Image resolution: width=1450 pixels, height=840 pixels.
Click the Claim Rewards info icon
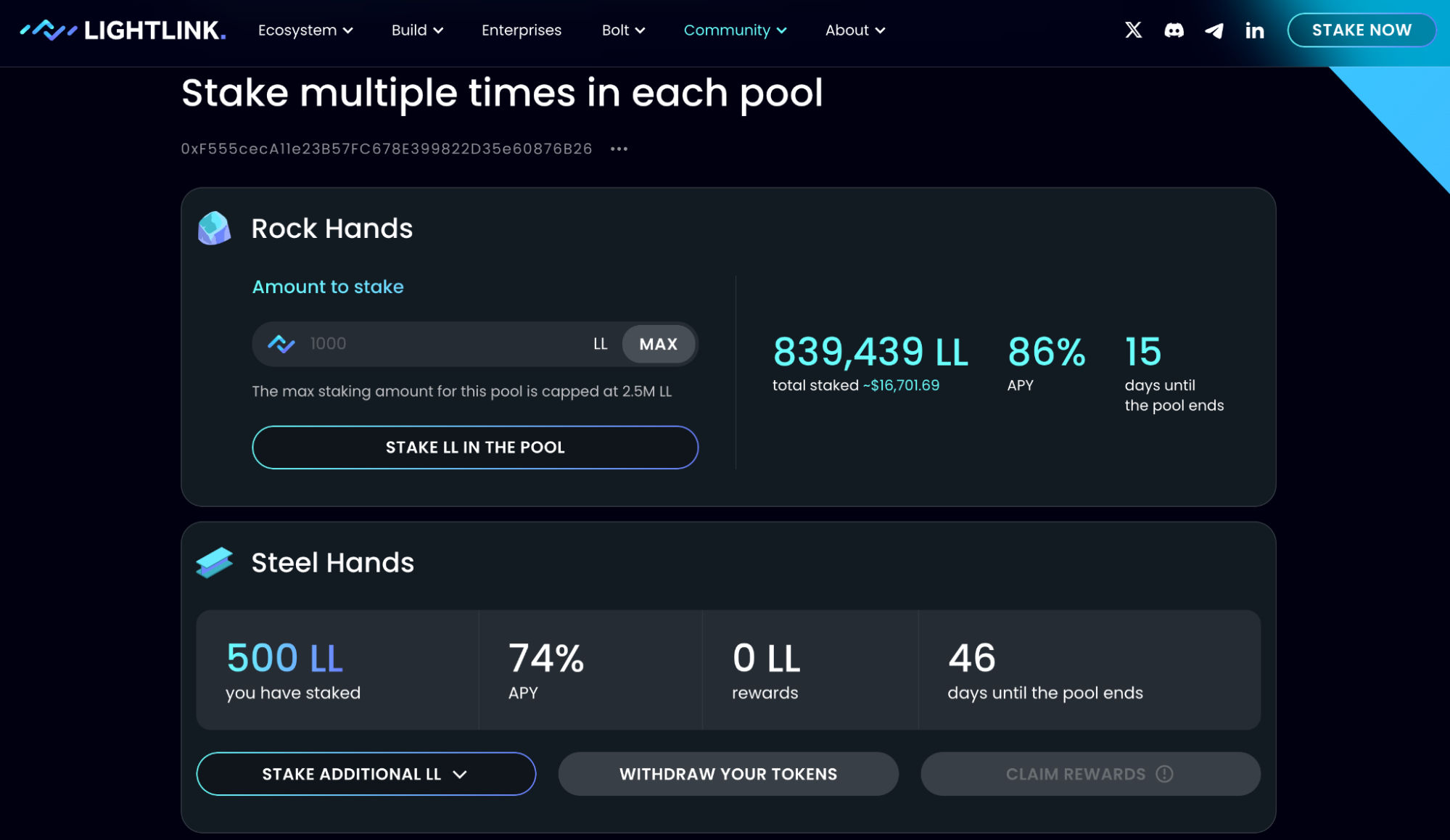1164,774
